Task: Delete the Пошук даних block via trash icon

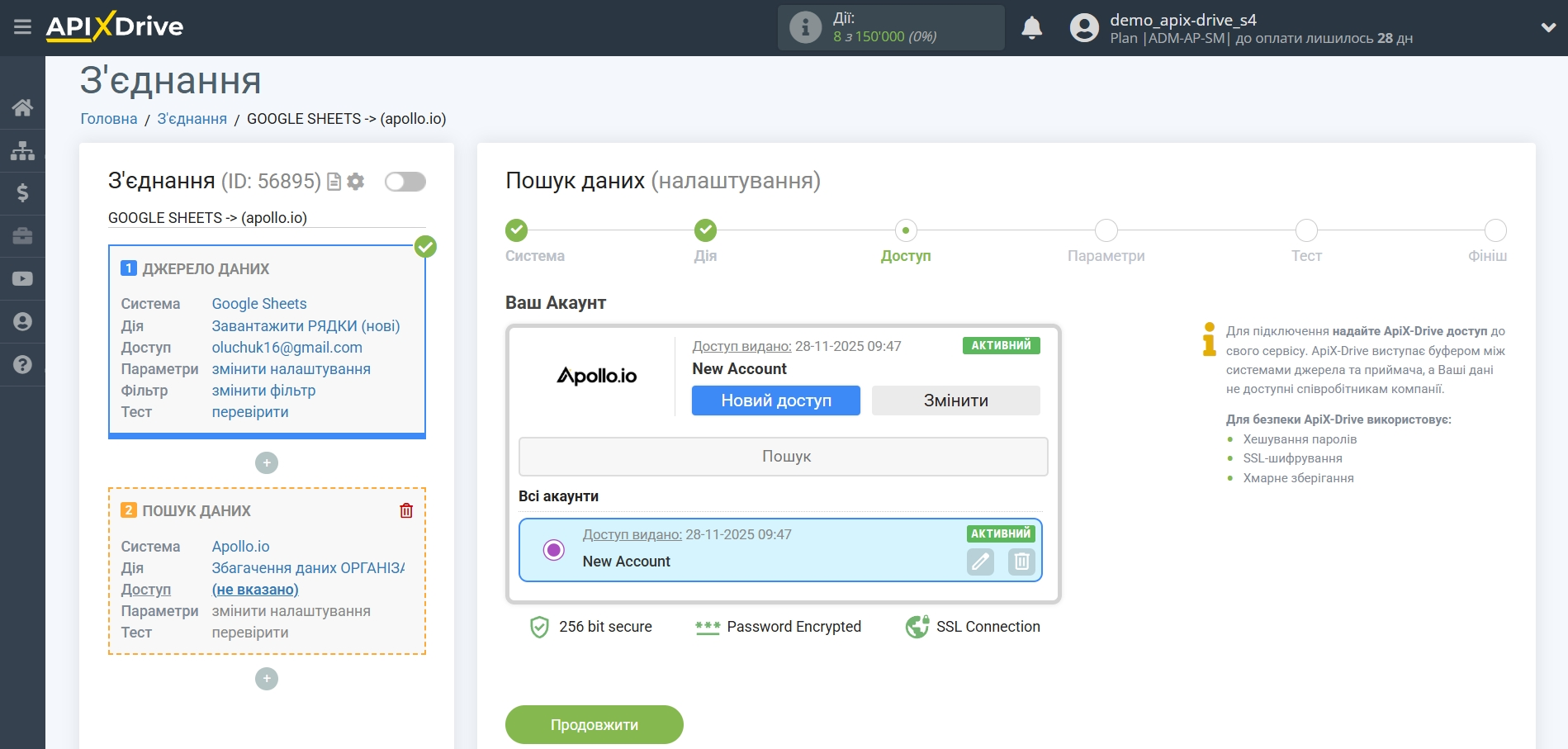Action: [405, 510]
